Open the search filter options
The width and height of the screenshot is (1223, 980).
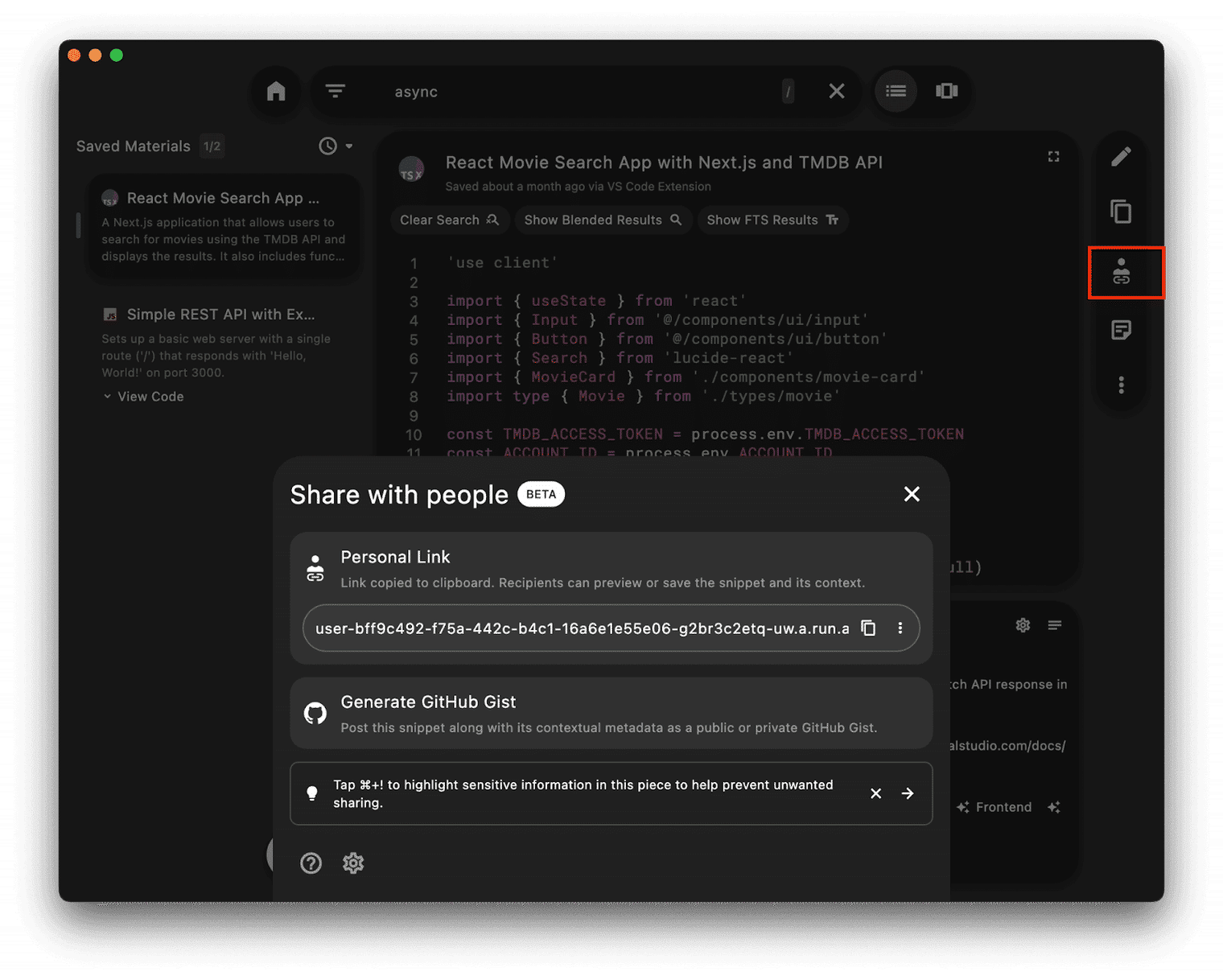coord(336,91)
